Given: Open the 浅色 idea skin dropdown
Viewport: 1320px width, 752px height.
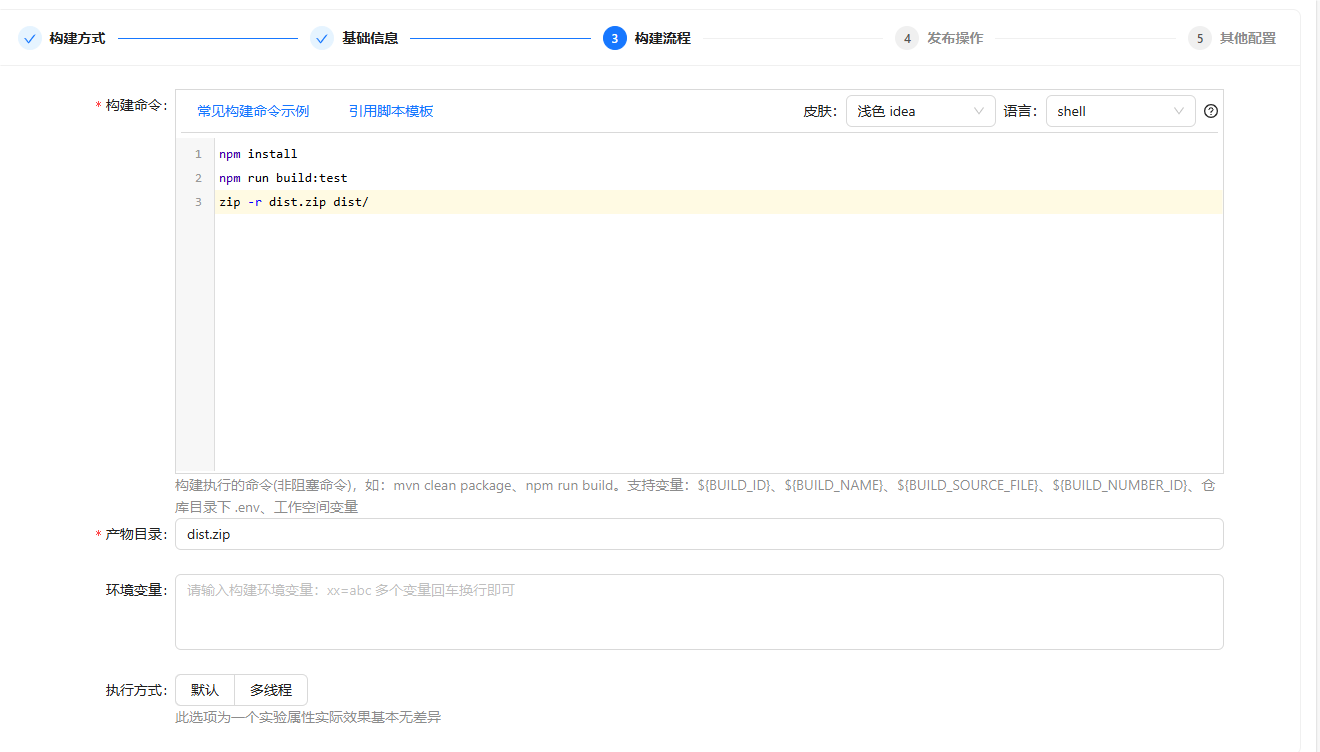Looking at the screenshot, I should 920,111.
